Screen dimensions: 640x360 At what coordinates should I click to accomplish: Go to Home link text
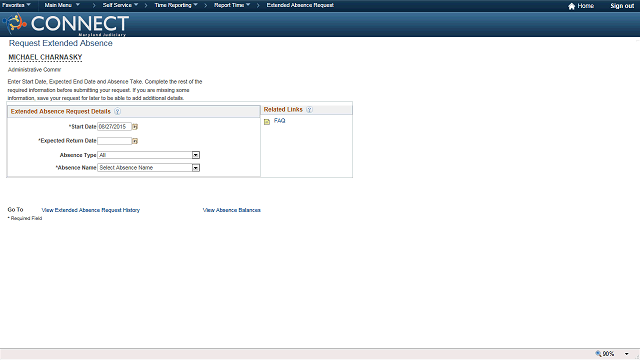(x=586, y=6)
